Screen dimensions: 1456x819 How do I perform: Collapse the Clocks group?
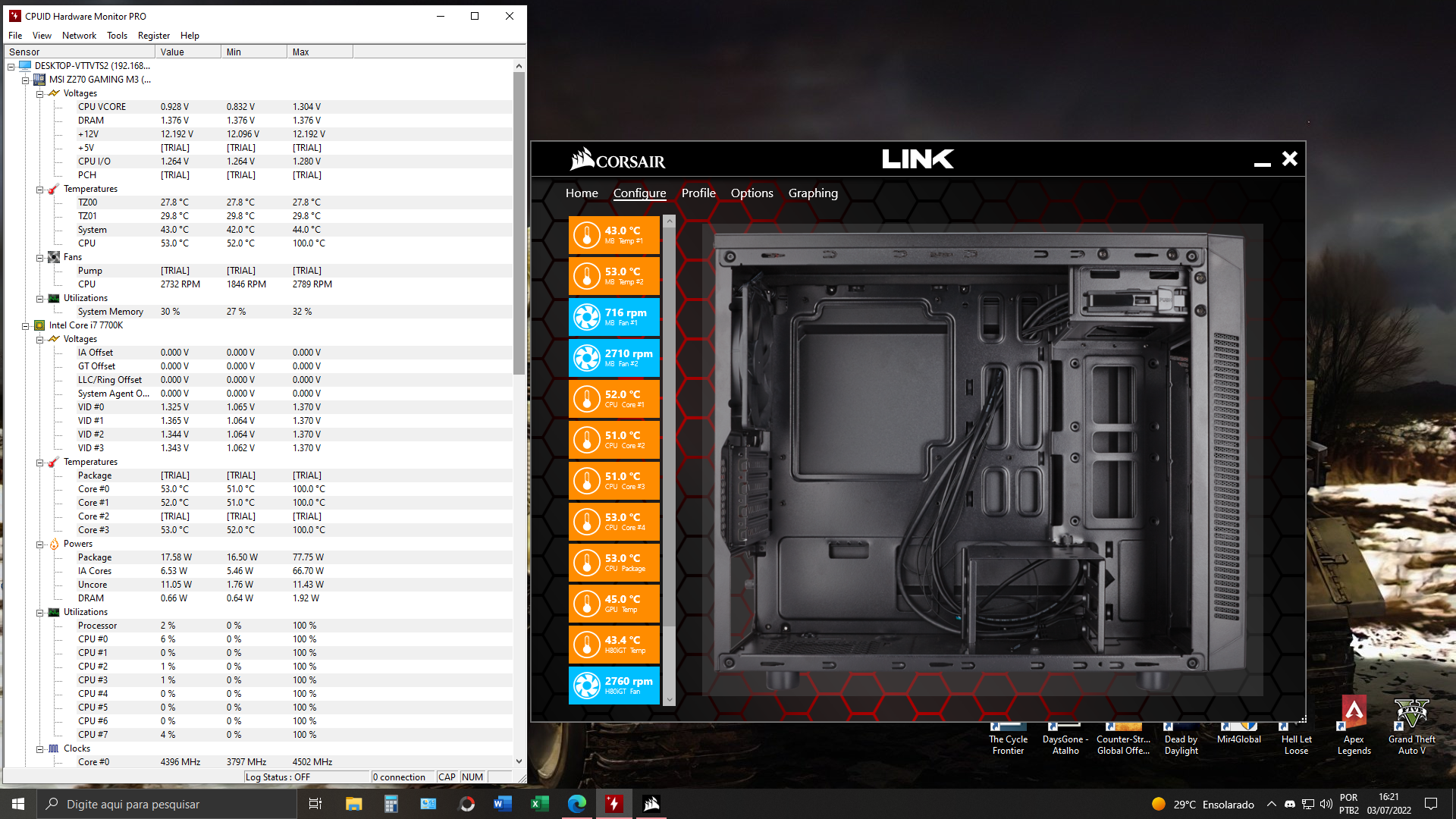tap(40, 749)
